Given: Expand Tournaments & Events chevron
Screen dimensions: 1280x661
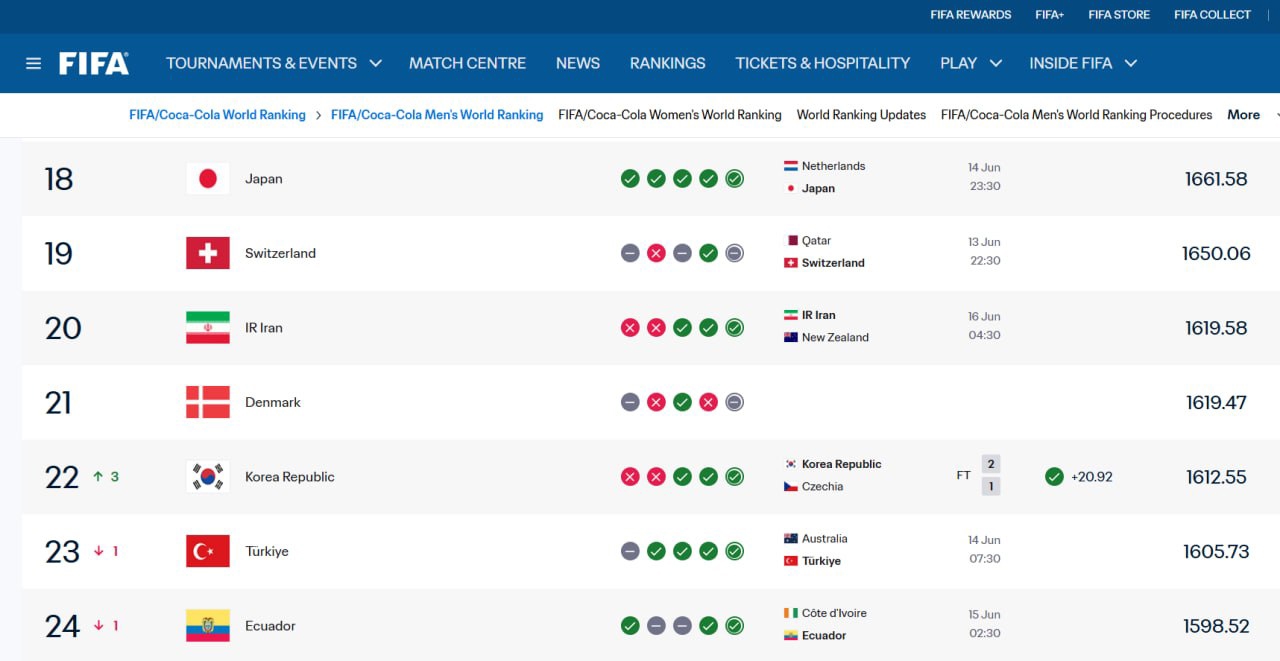Looking at the screenshot, I should click(x=376, y=63).
